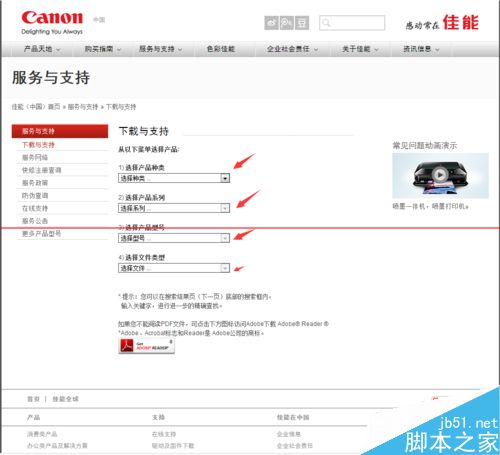Open the 产品天地 navigation menu
The height and width of the screenshot is (455, 500).
click(x=42, y=49)
